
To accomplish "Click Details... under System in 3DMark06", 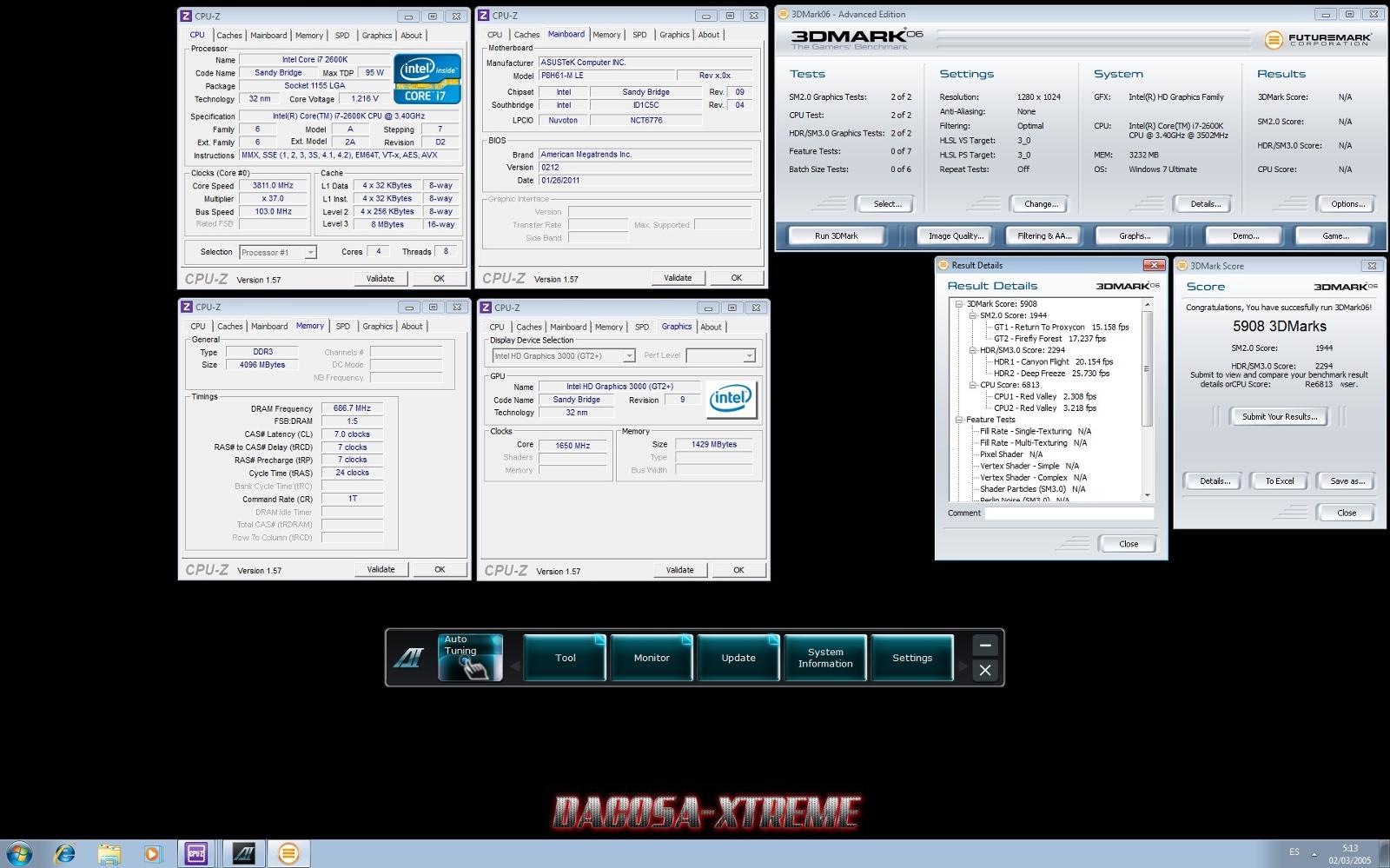I will click(1205, 204).
